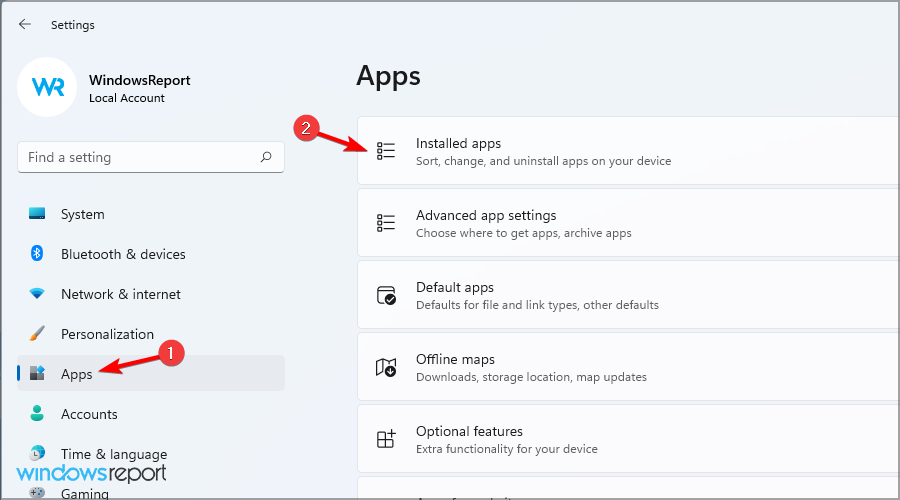Click the Personalization paintbrush icon
The width and height of the screenshot is (900, 500).
37,334
